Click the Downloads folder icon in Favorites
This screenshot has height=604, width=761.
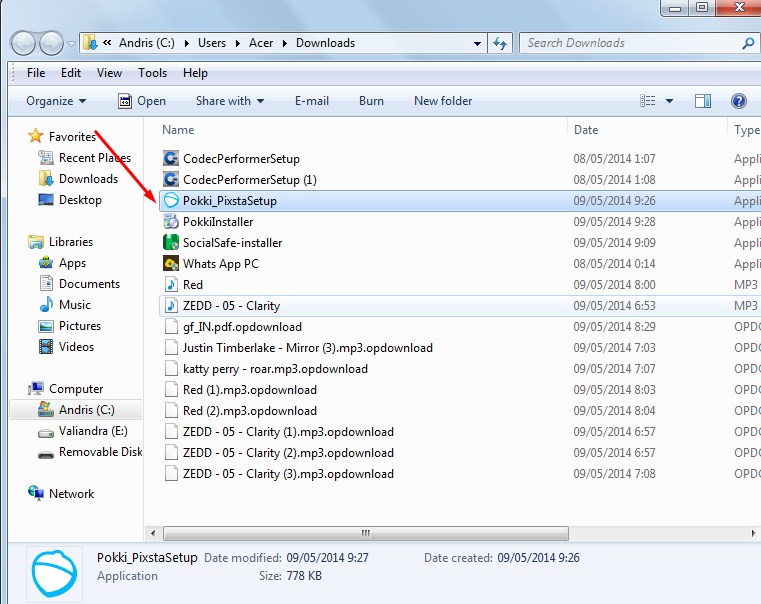click(x=46, y=179)
